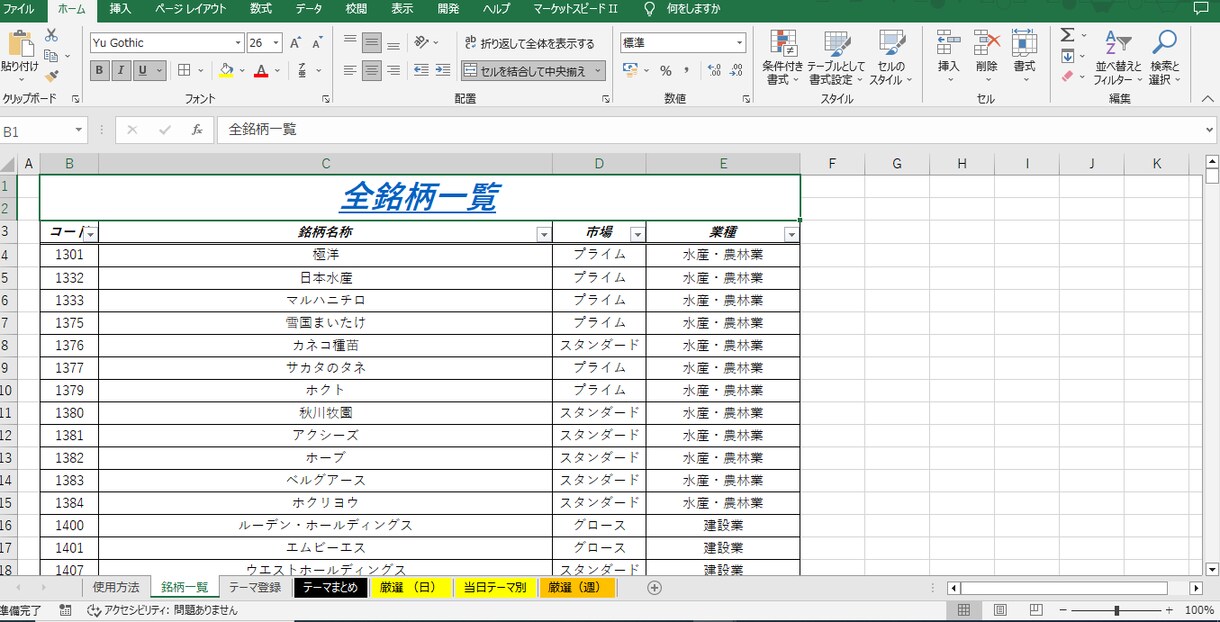Open the filter dropdown on コード header

point(90,234)
